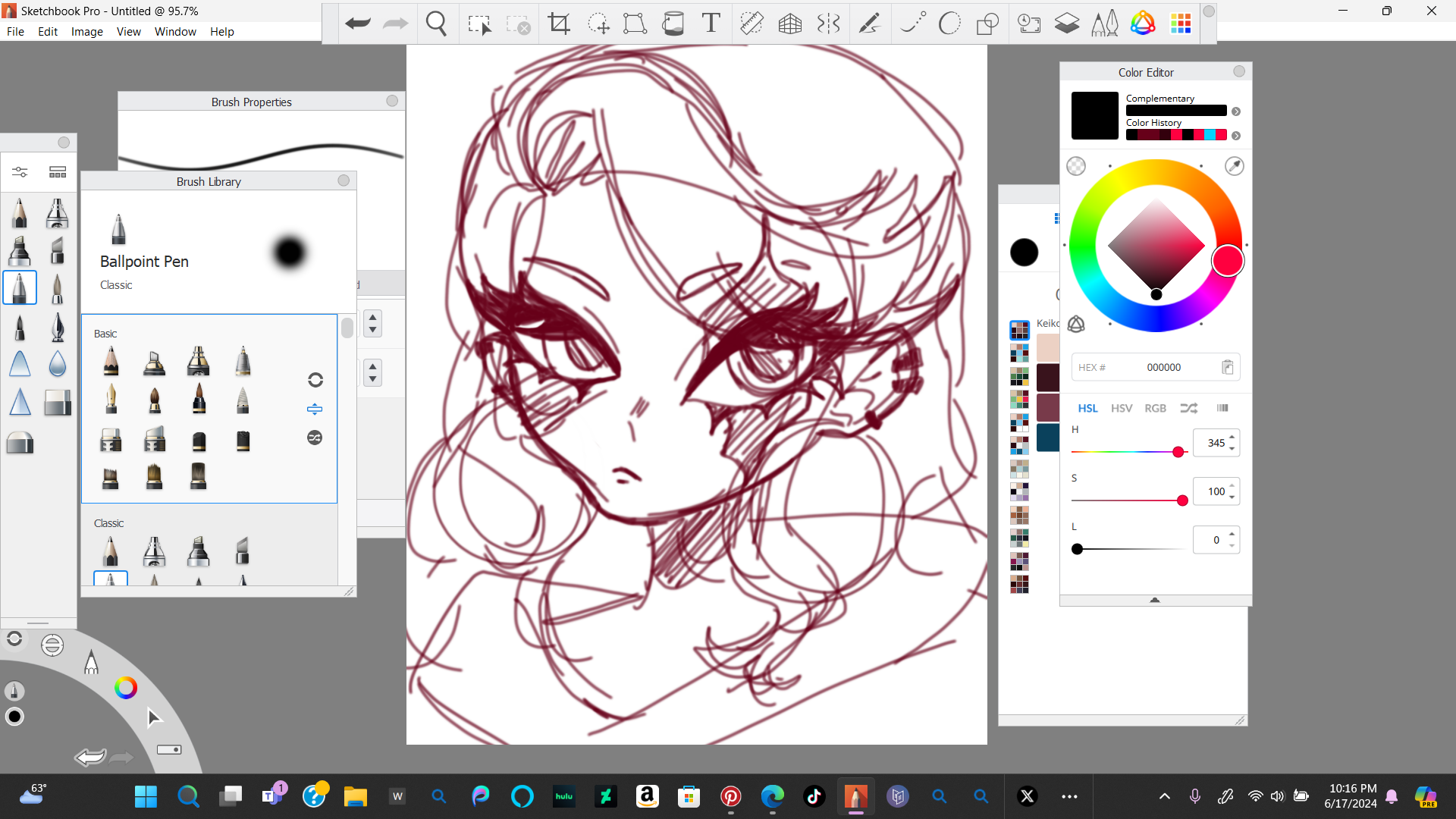
Task: Select the Transform distort tool
Action: tap(635, 24)
